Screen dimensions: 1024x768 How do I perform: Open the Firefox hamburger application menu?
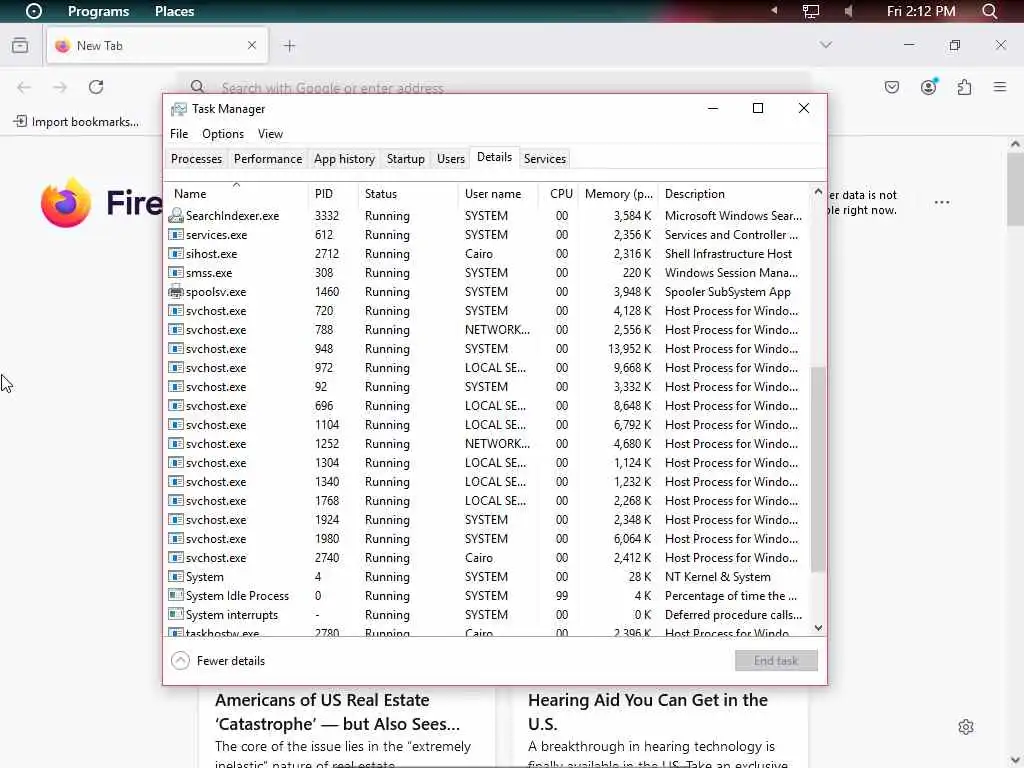pyautogui.click(x=1000, y=87)
